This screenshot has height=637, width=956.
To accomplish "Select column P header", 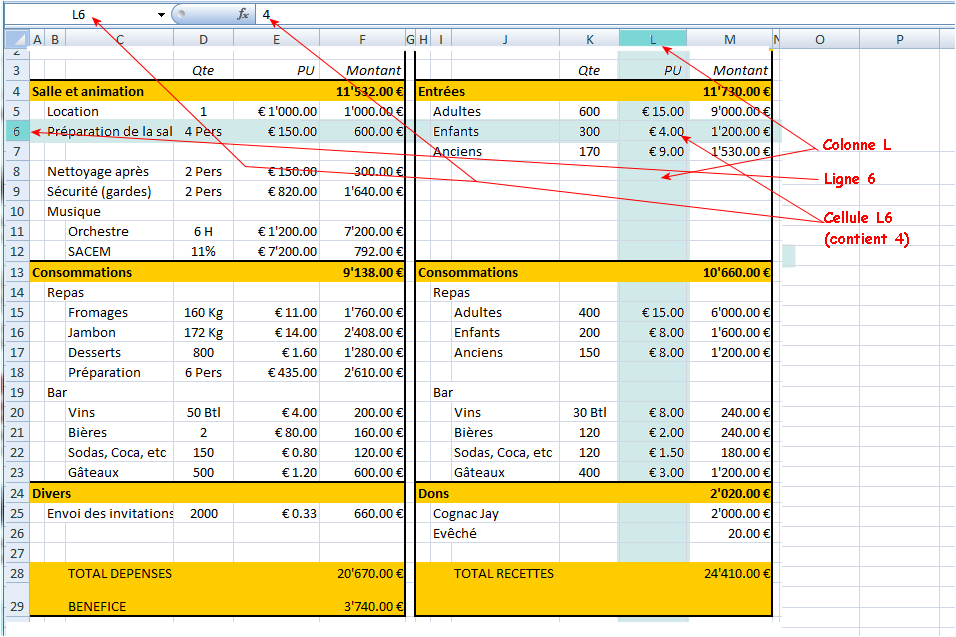I will click(x=899, y=39).
